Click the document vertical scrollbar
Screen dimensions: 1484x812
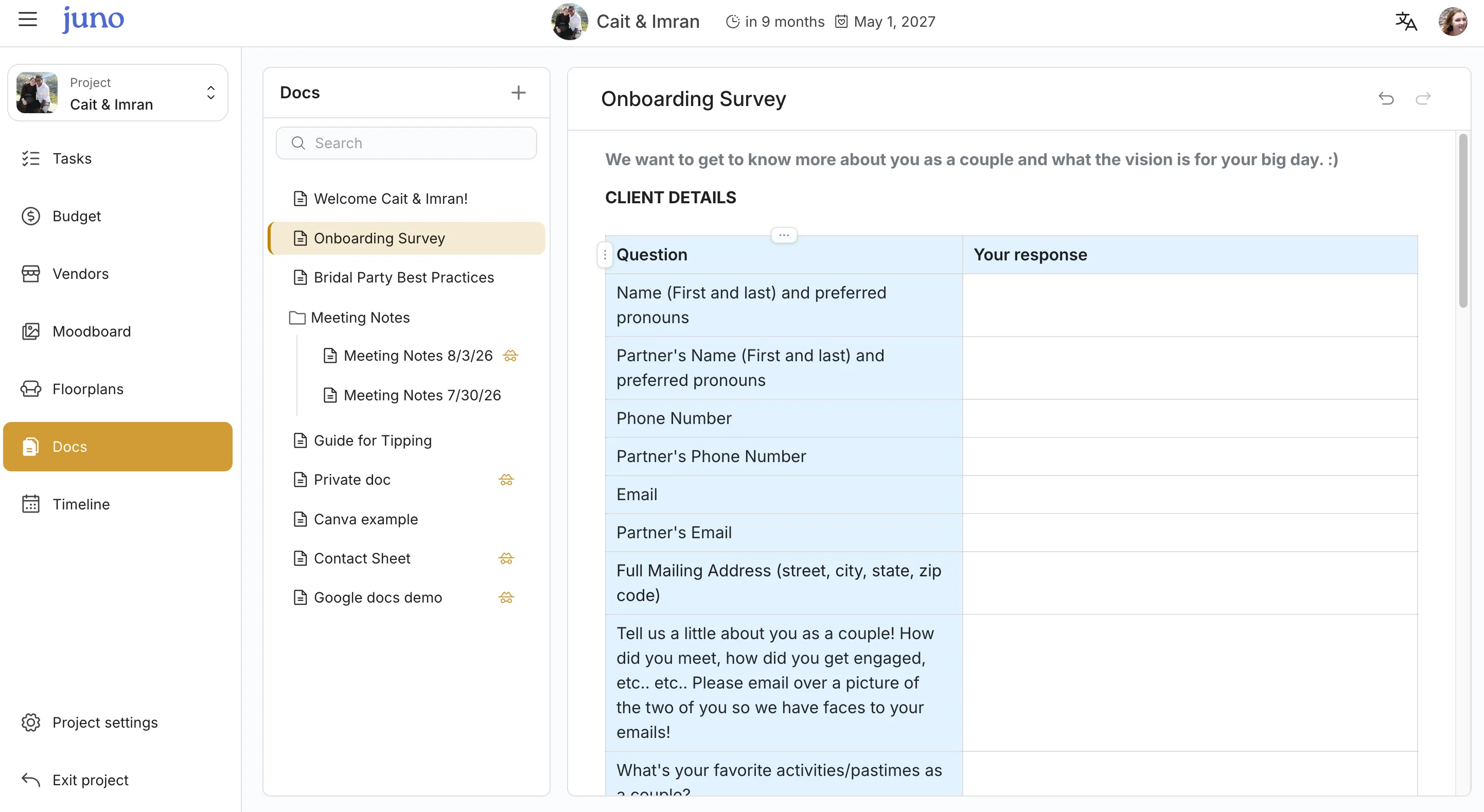coord(1463,221)
